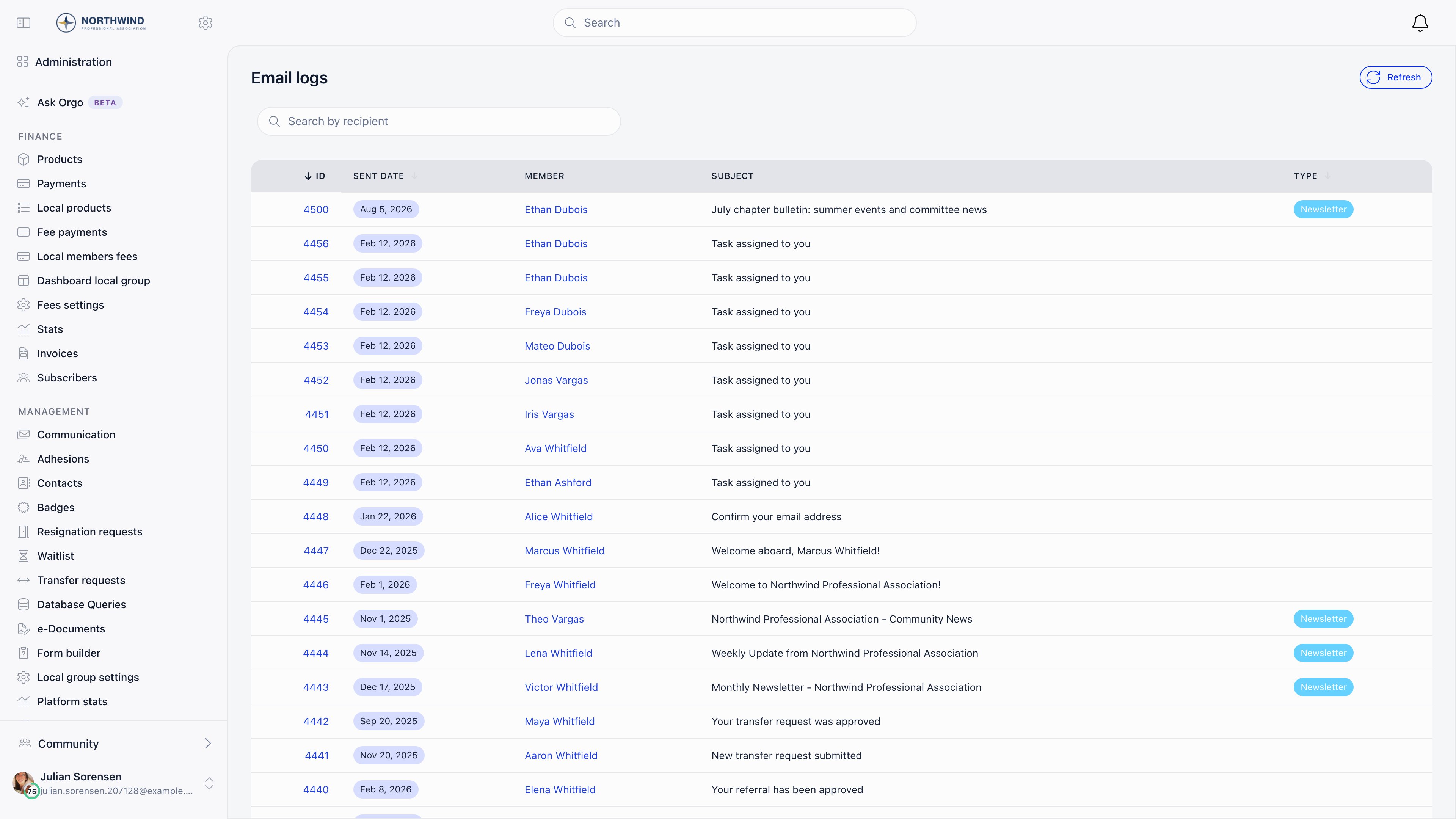Image resolution: width=1456 pixels, height=819 pixels.
Task: Click the global Search field
Action: point(734,23)
